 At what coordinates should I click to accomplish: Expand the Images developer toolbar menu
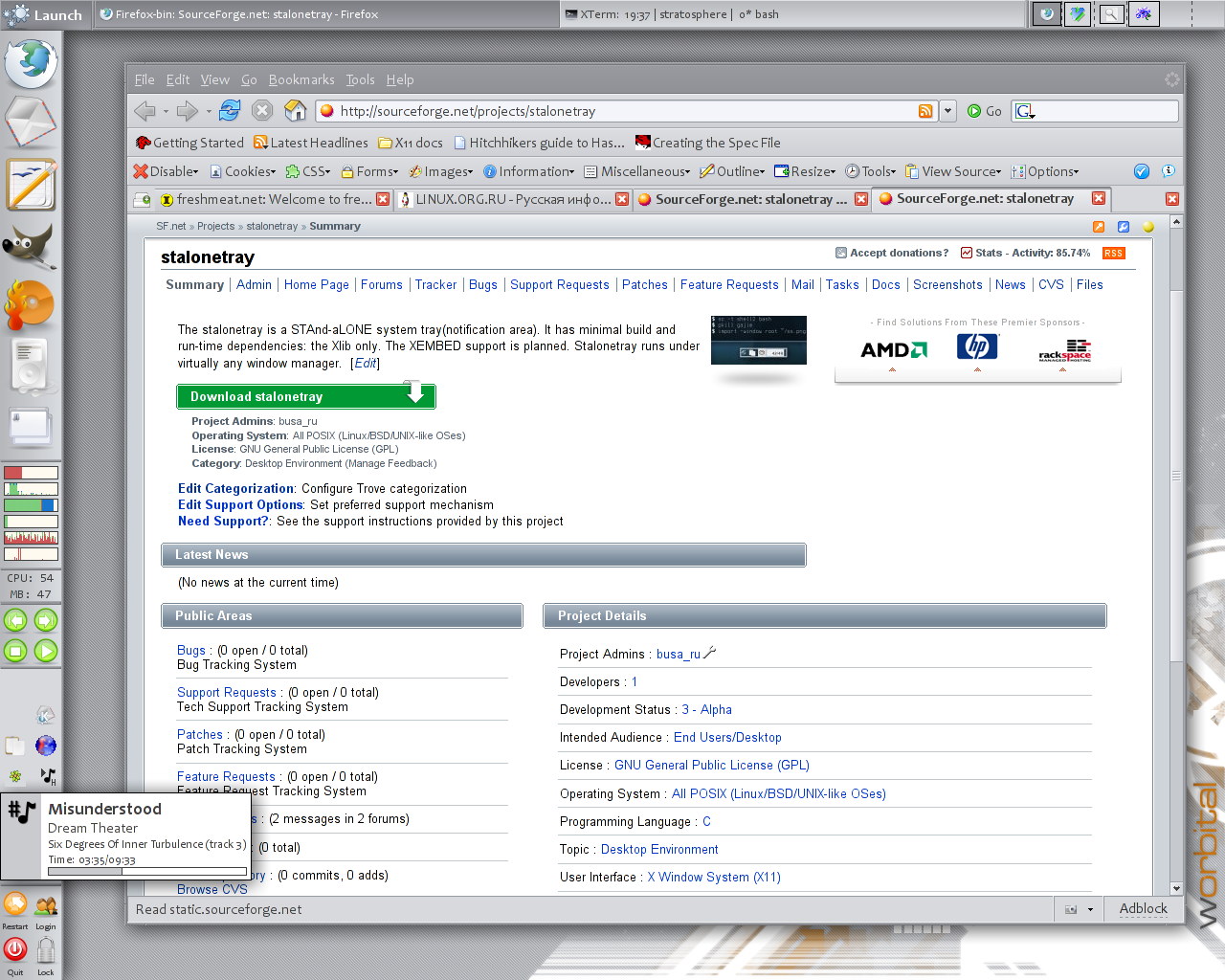pos(441,171)
